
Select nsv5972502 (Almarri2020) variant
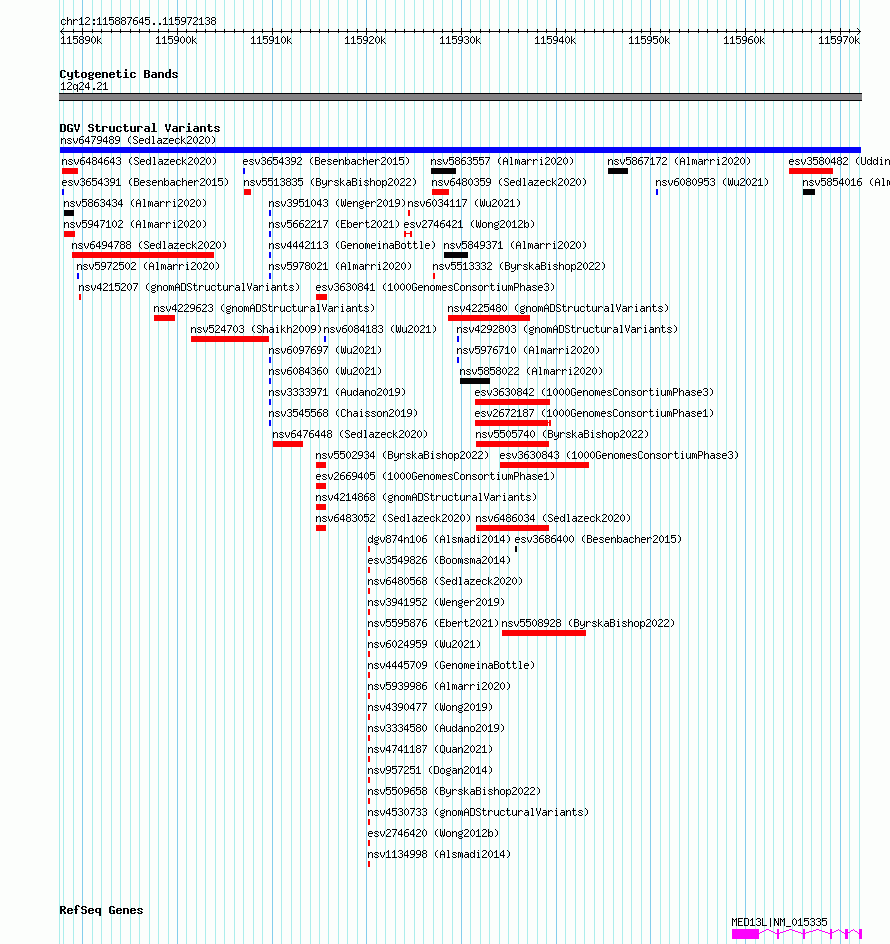tap(148, 267)
